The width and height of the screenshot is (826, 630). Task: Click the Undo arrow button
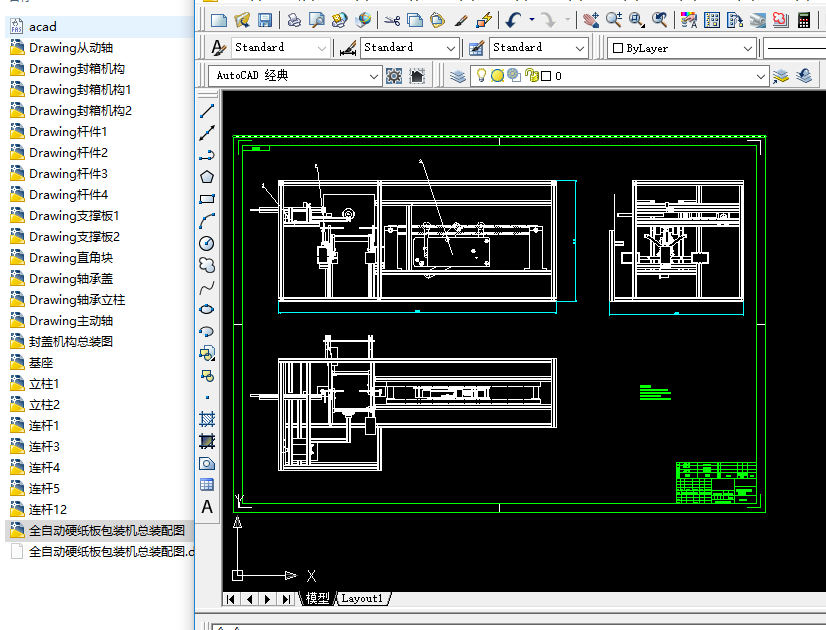tap(513, 19)
